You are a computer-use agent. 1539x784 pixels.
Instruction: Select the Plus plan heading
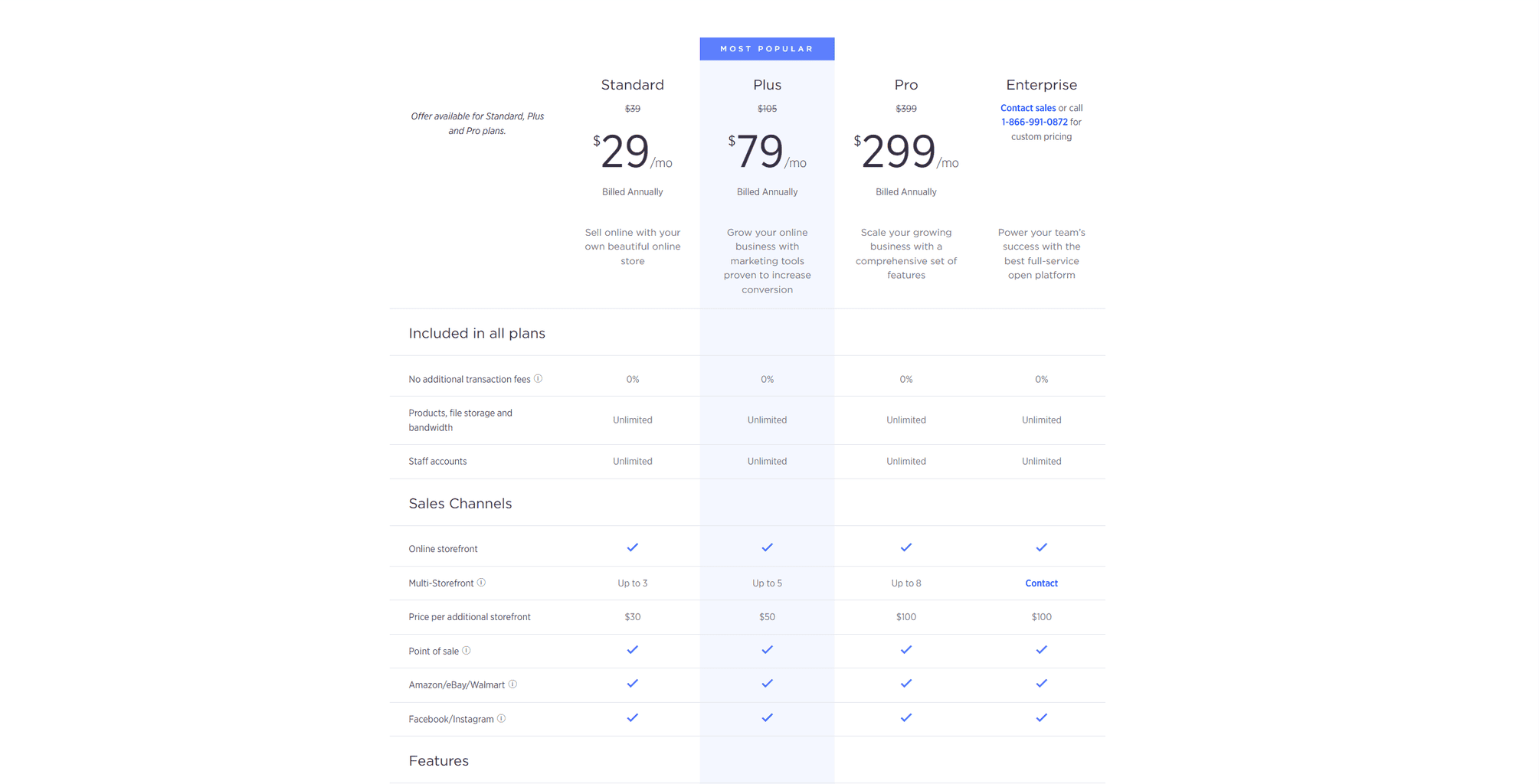tap(767, 85)
